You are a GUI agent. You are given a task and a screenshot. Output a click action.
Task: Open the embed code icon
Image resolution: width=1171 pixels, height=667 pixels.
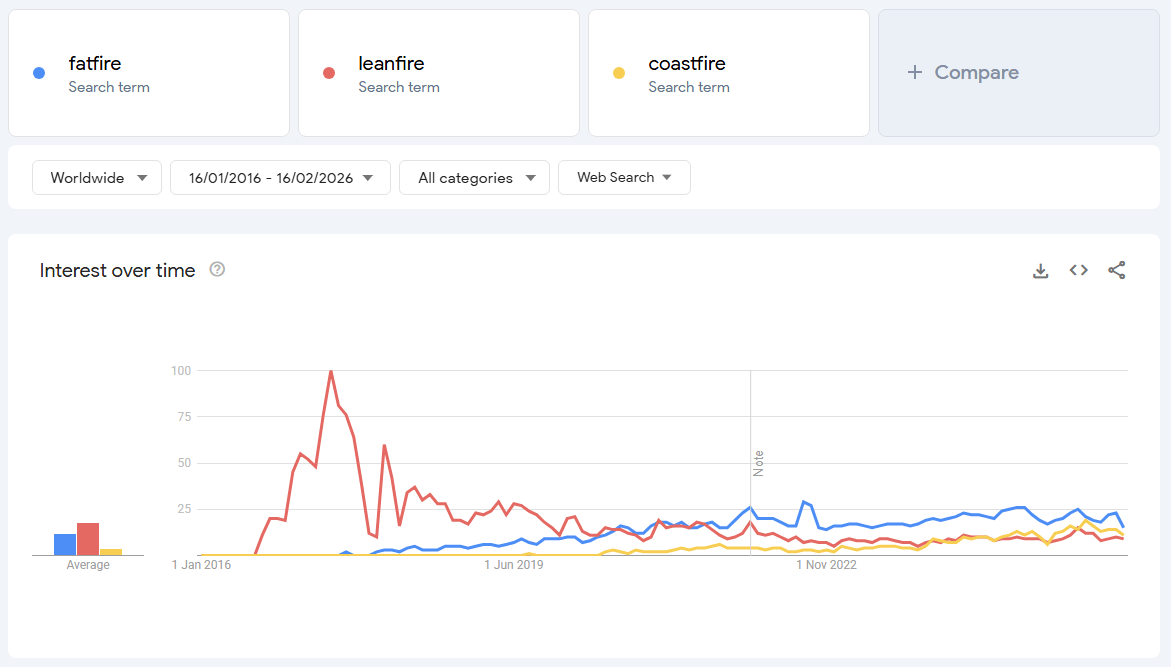pyautogui.click(x=1078, y=270)
